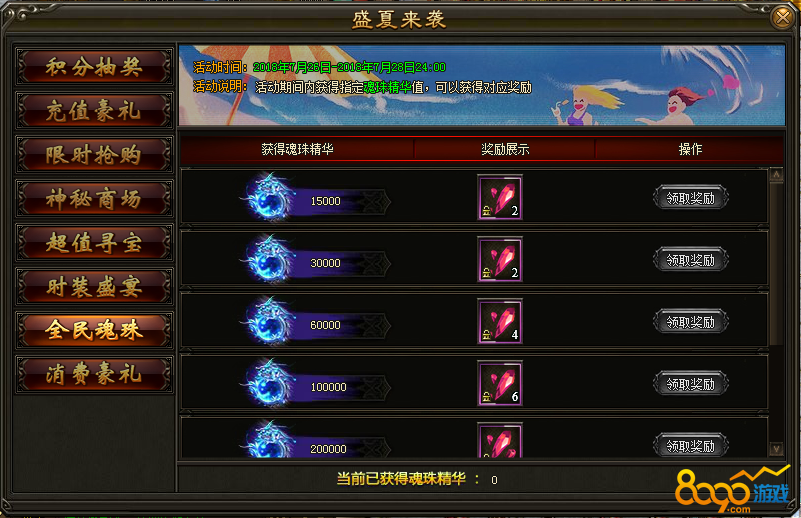Click the blue soul orb icon for 100000
The height and width of the screenshot is (518, 801).
(270, 384)
